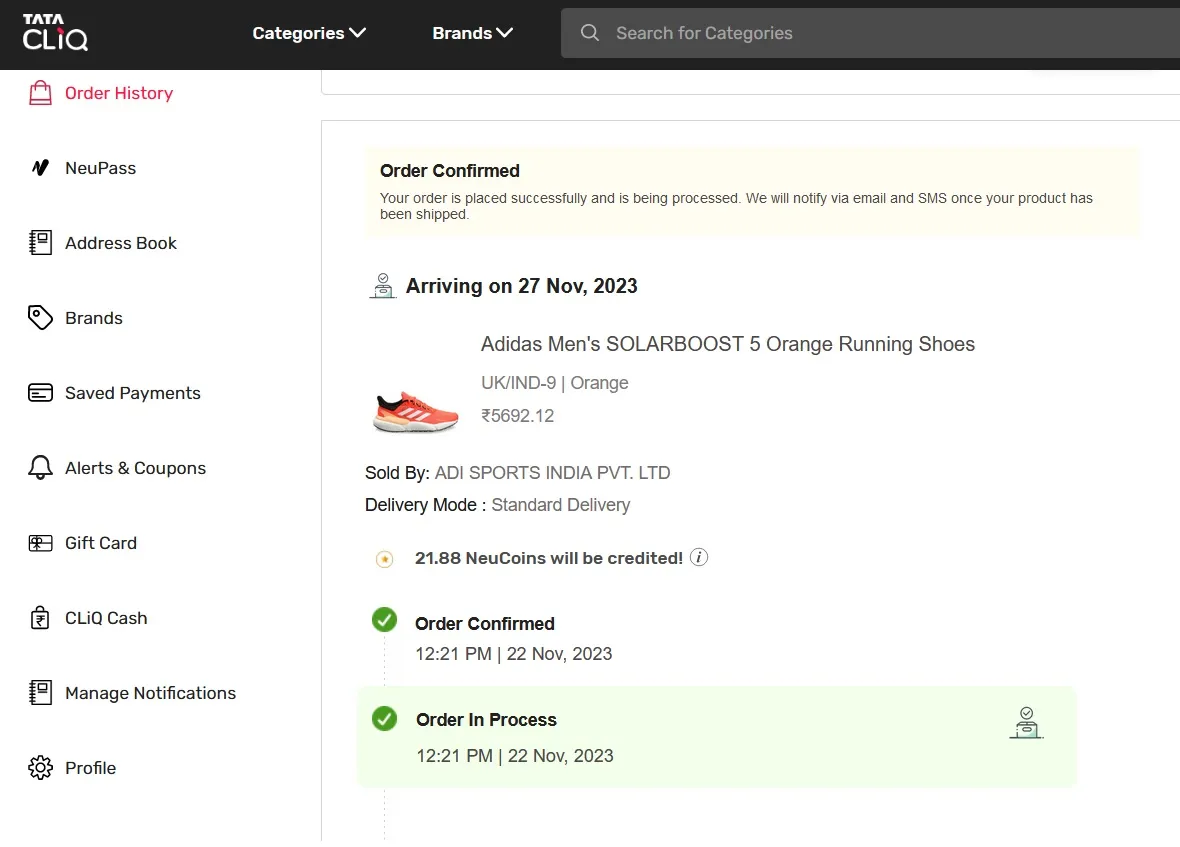
Task: Click the Tata CLiQ logo
Action: click(x=55, y=32)
